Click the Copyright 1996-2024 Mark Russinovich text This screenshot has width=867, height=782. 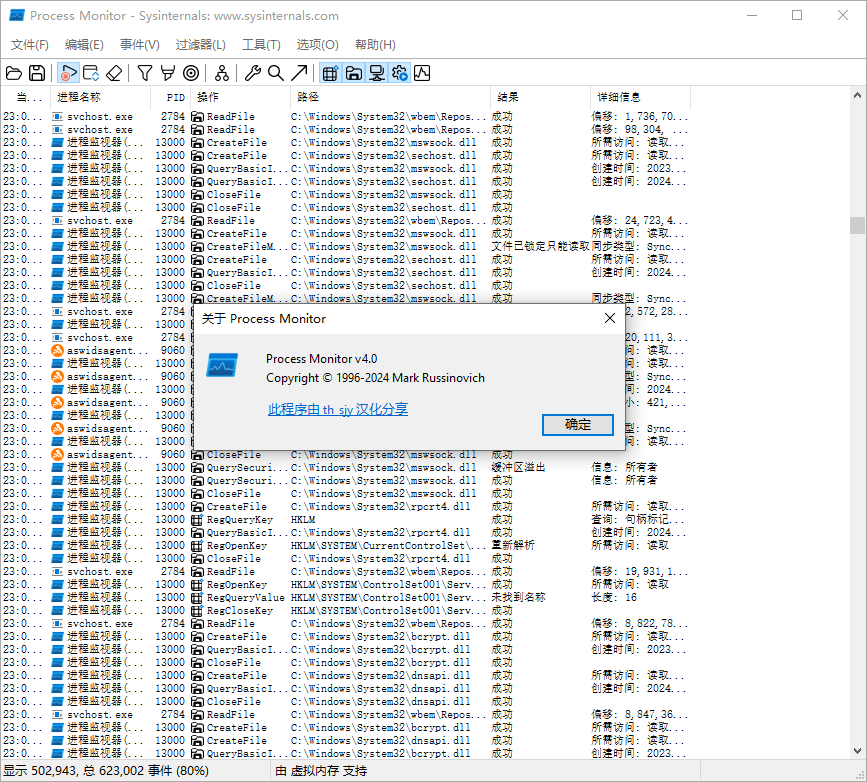[375, 378]
